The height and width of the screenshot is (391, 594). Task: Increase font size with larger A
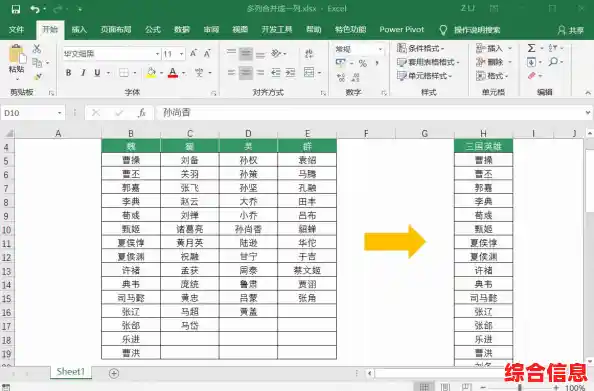click(x=193, y=53)
